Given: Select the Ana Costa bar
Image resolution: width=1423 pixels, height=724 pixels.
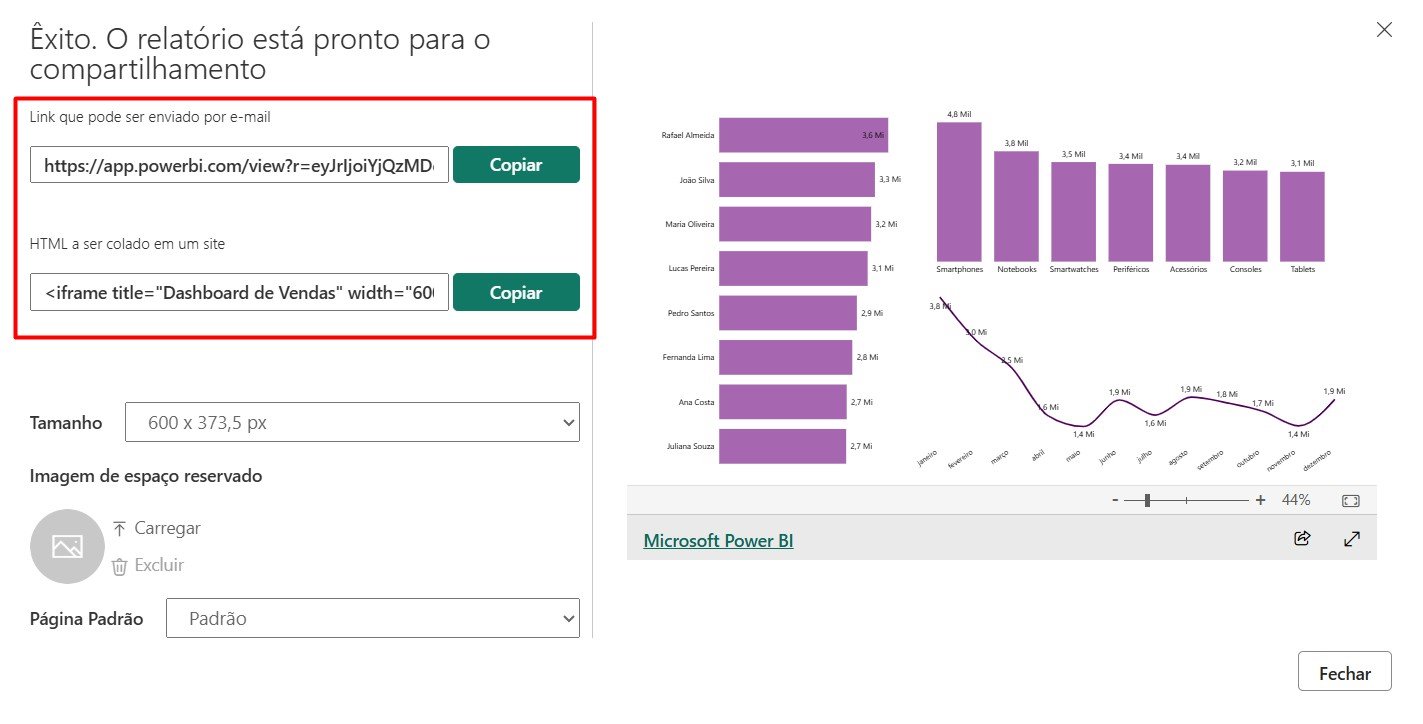Looking at the screenshot, I should [783, 402].
